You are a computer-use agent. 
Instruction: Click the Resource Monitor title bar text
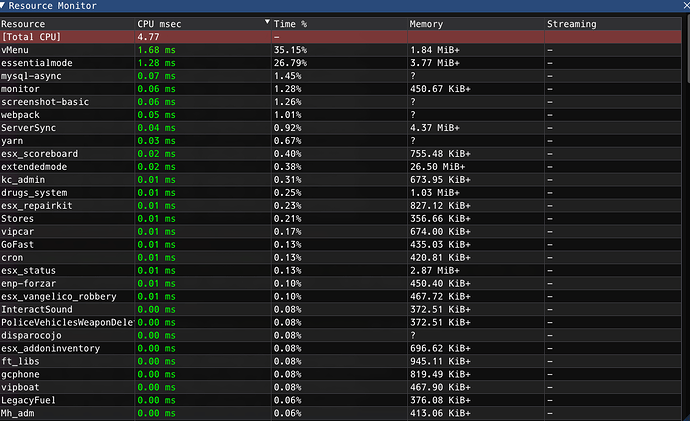click(52, 6)
